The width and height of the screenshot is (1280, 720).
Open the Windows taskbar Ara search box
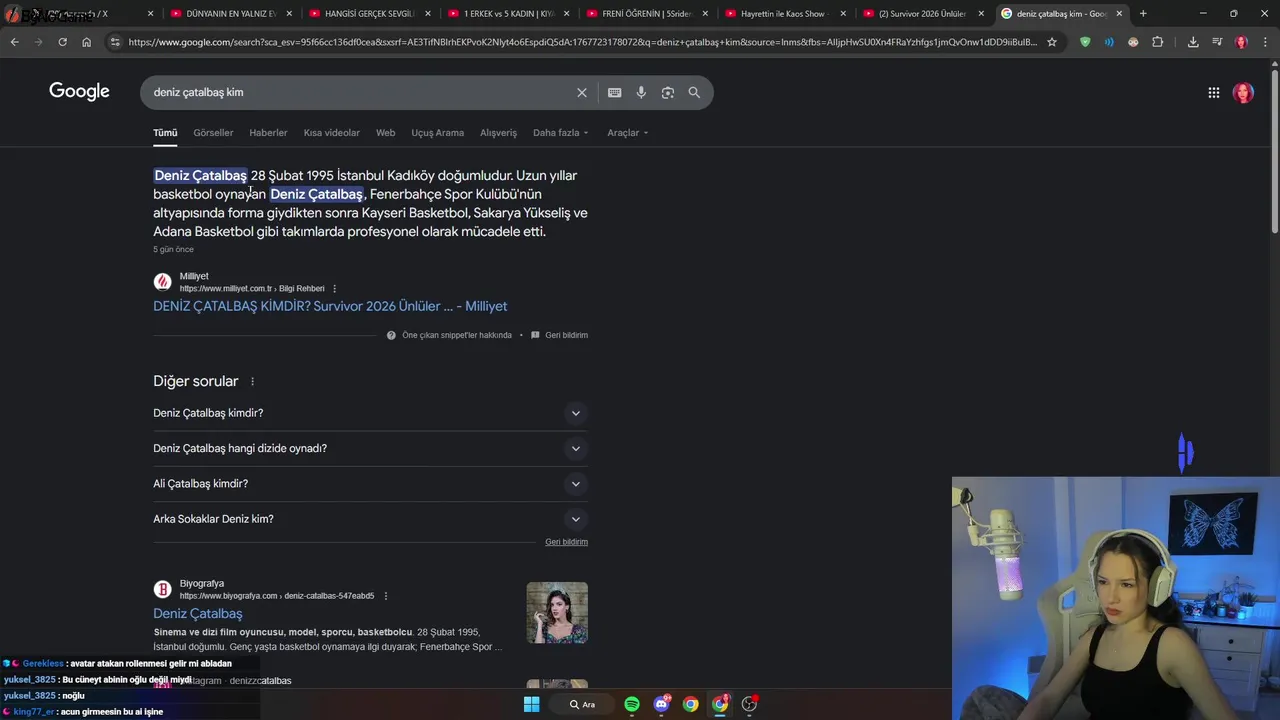coord(582,704)
